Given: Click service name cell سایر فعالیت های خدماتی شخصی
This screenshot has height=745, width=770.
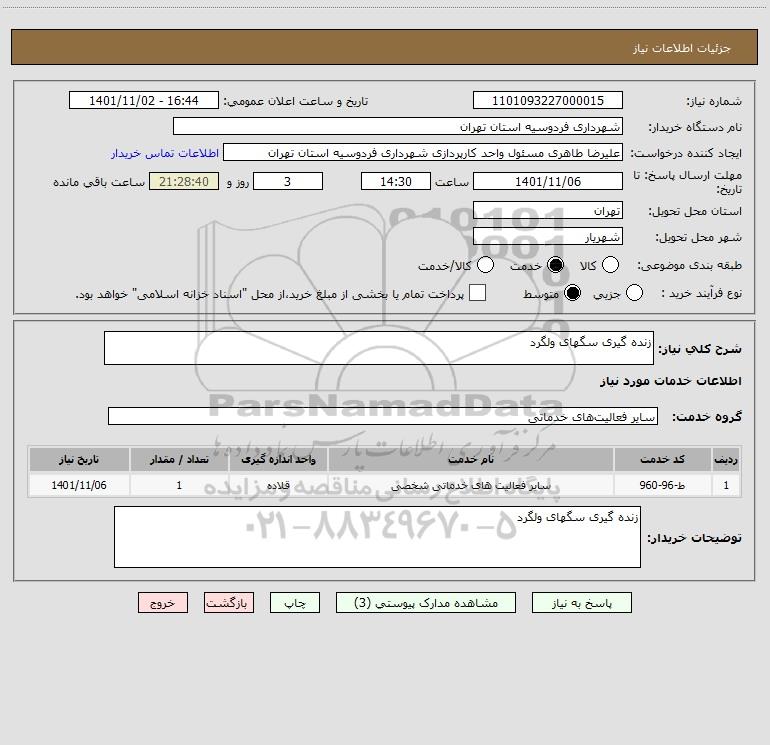Looking at the screenshot, I should [471, 485].
